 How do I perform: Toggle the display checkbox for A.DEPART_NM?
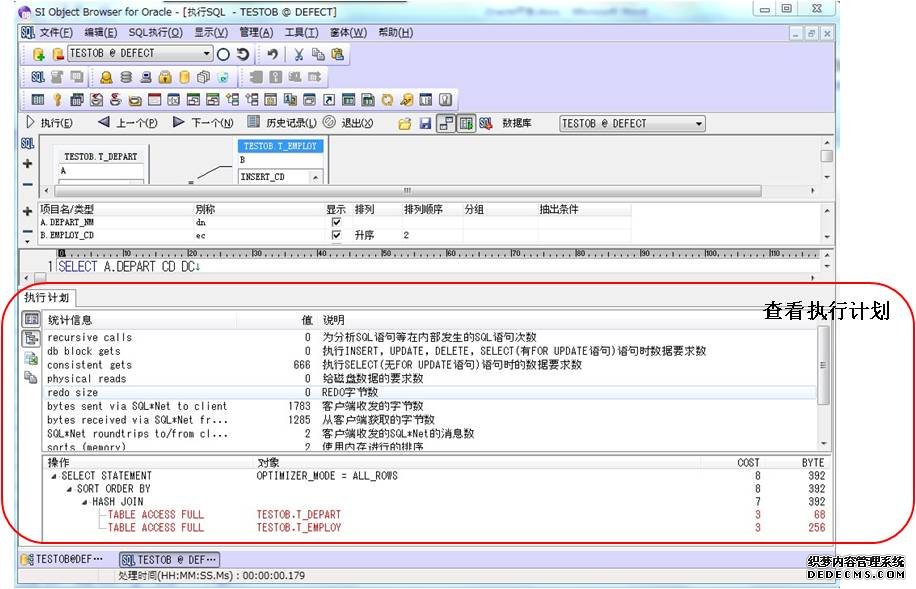tap(336, 222)
